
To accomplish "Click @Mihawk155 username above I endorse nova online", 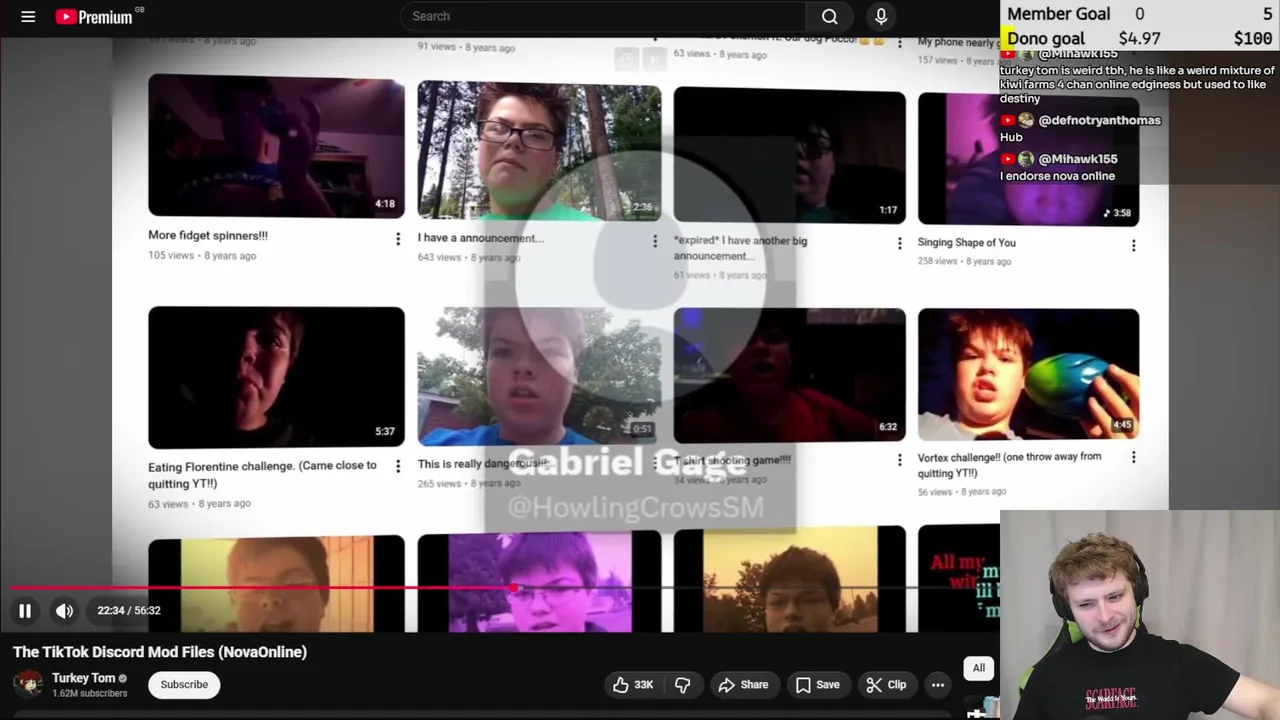I will [x=1078, y=159].
